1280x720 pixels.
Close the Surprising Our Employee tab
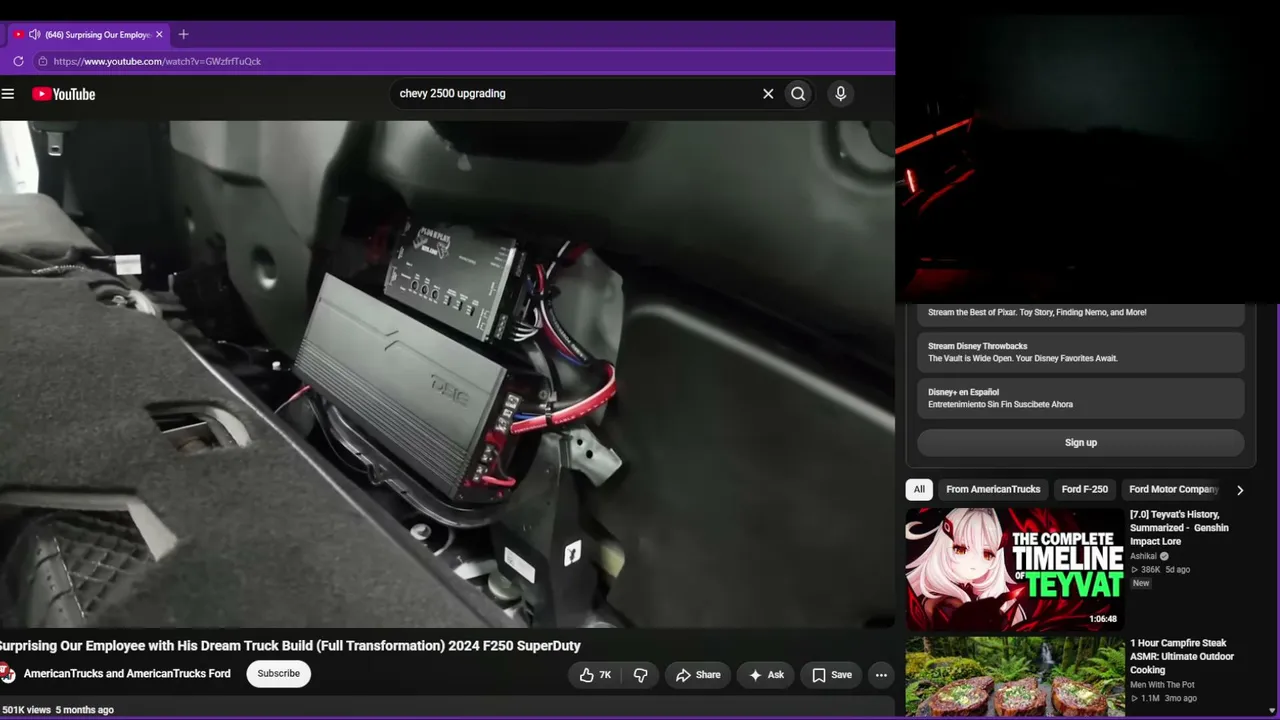coord(159,35)
